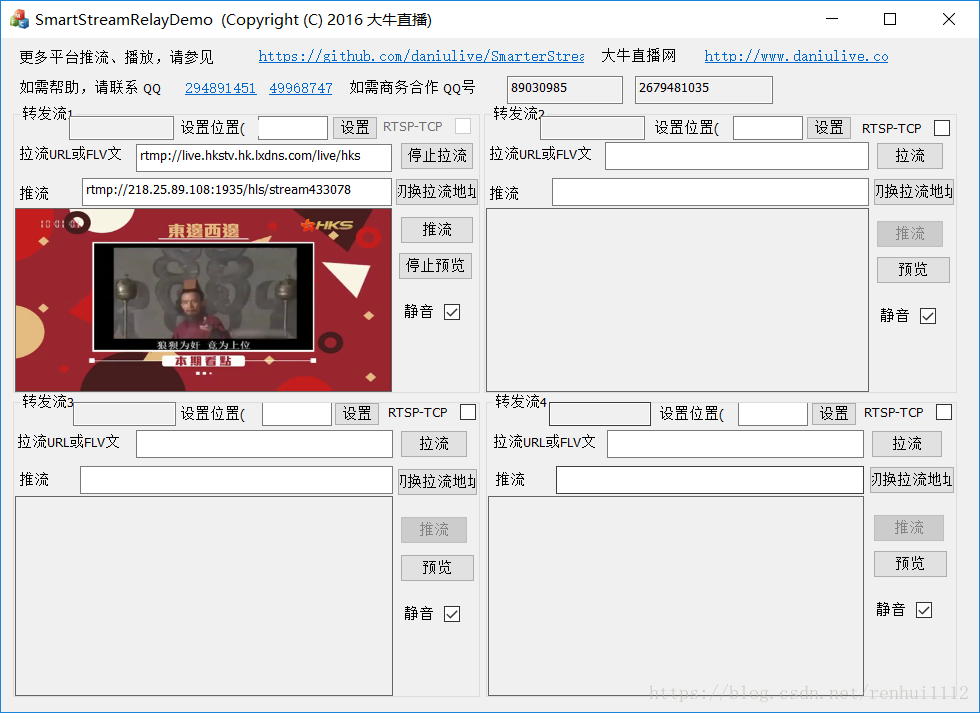Uncheck mute checkbox in relay stream 3

pos(452,614)
